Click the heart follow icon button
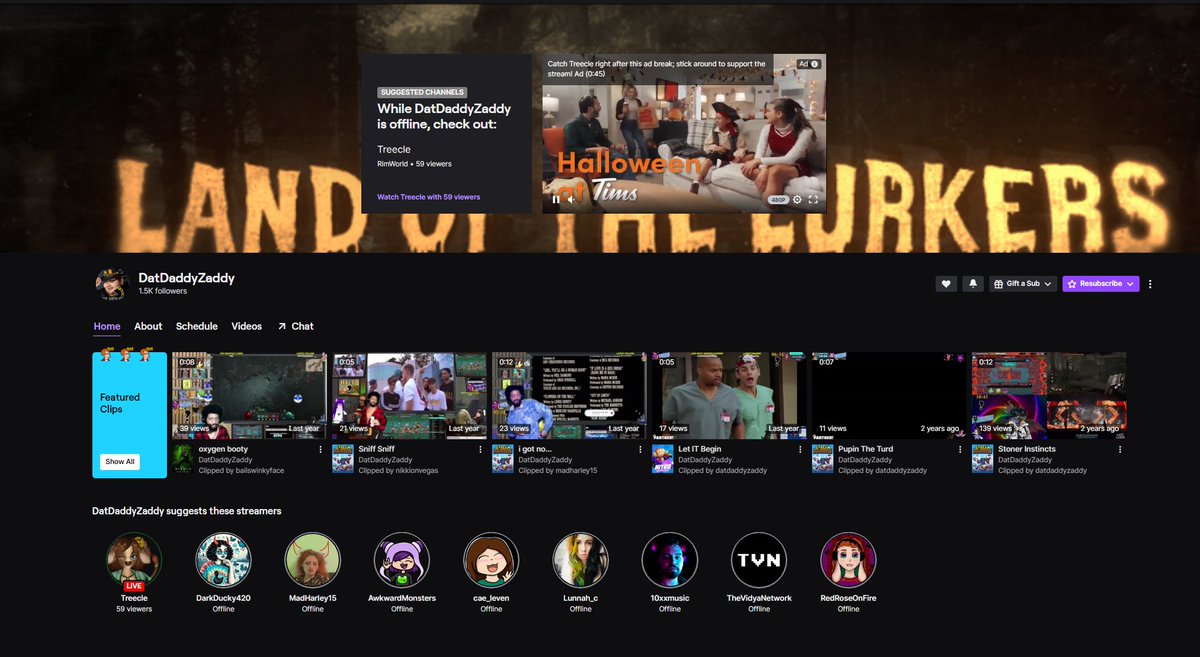Screen dimensions: 1200x657 tap(946, 284)
